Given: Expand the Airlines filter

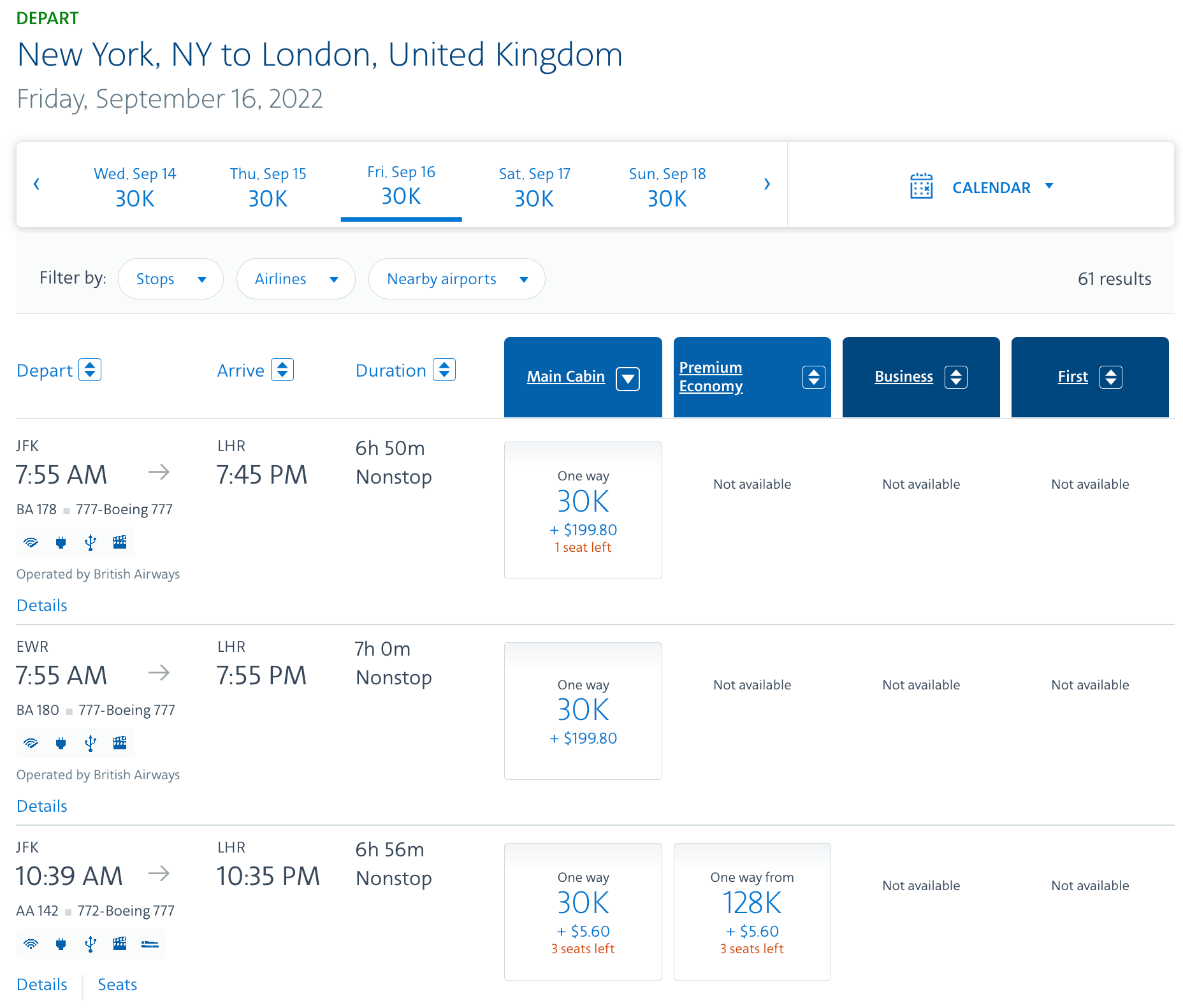Looking at the screenshot, I should (296, 278).
